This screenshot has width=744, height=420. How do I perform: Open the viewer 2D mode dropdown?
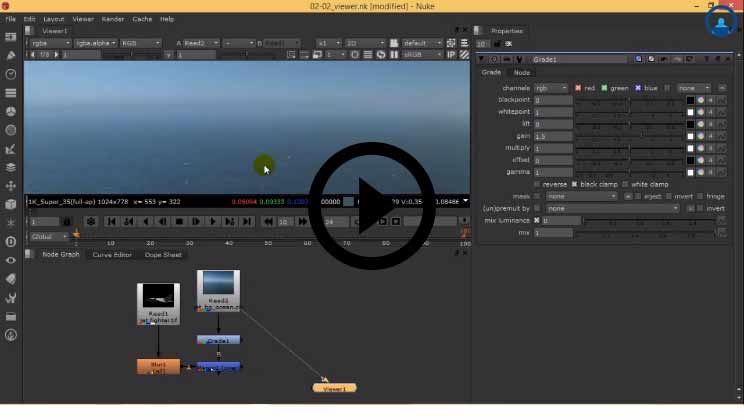point(358,43)
